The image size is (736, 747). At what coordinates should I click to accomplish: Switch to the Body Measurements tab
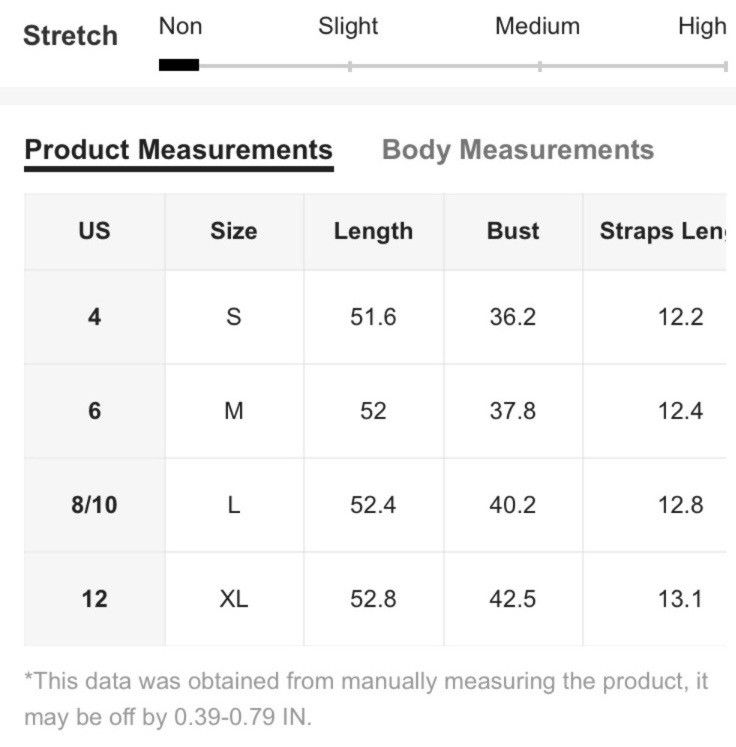pyautogui.click(x=518, y=150)
